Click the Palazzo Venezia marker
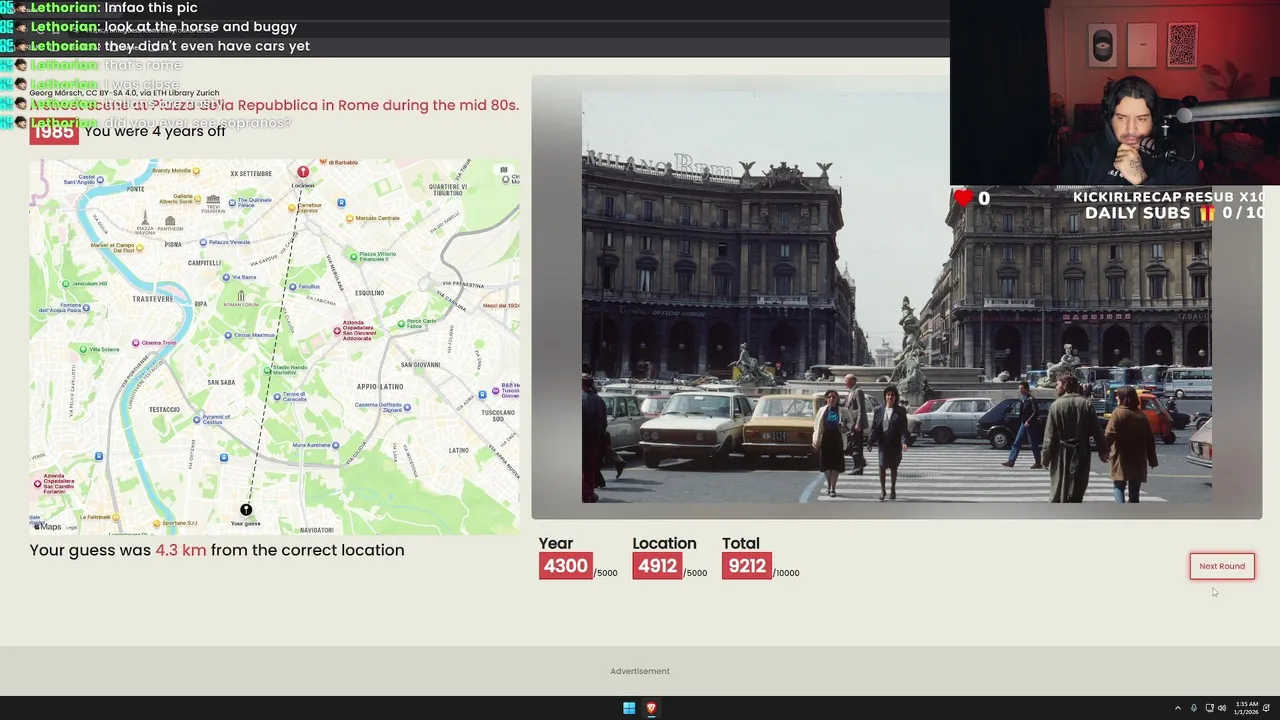The image size is (1280, 720). click(203, 242)
